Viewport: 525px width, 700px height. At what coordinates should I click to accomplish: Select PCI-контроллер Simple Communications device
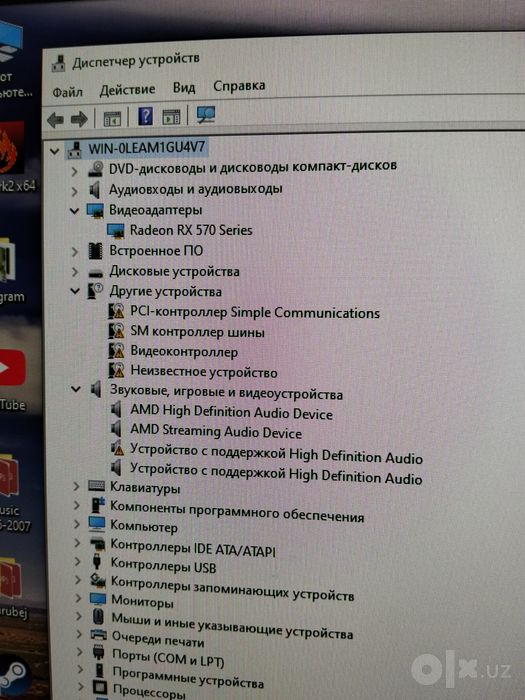[x=255, y=312]
